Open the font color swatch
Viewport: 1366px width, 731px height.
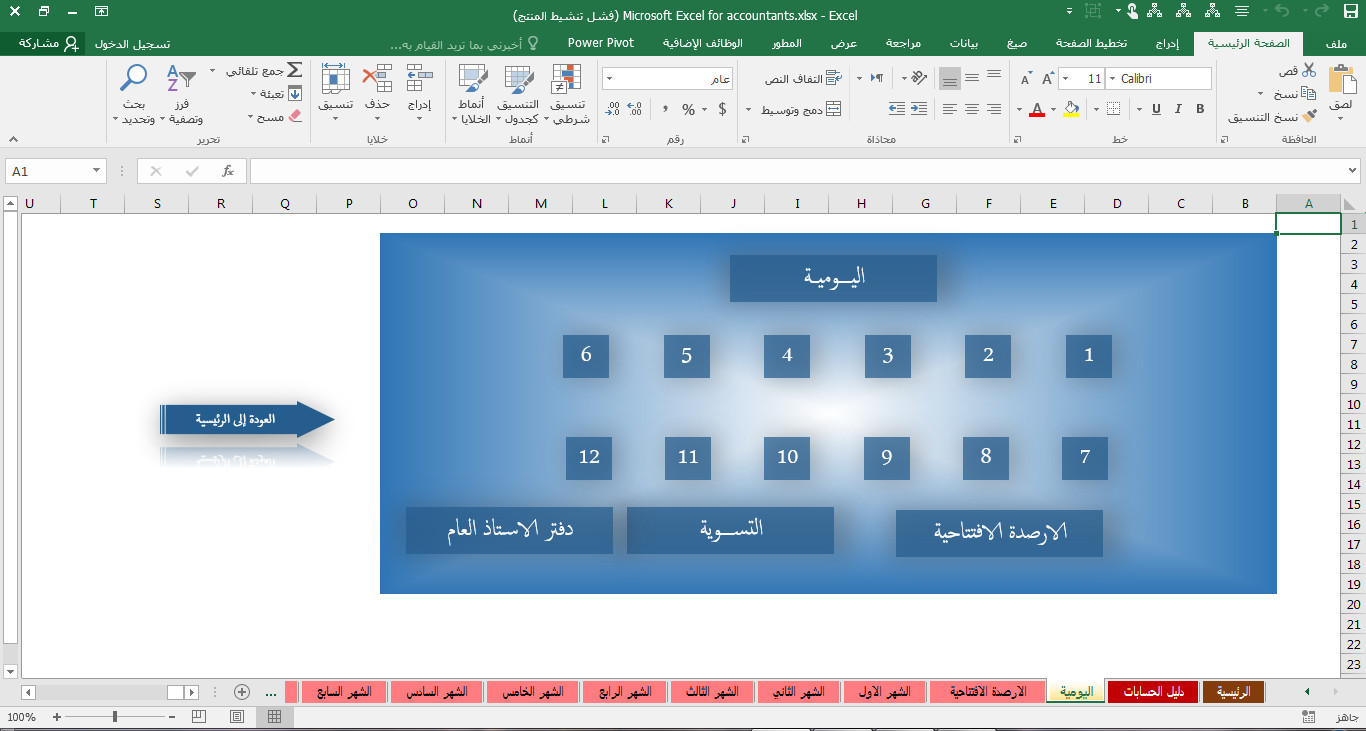coord(1038,108)
